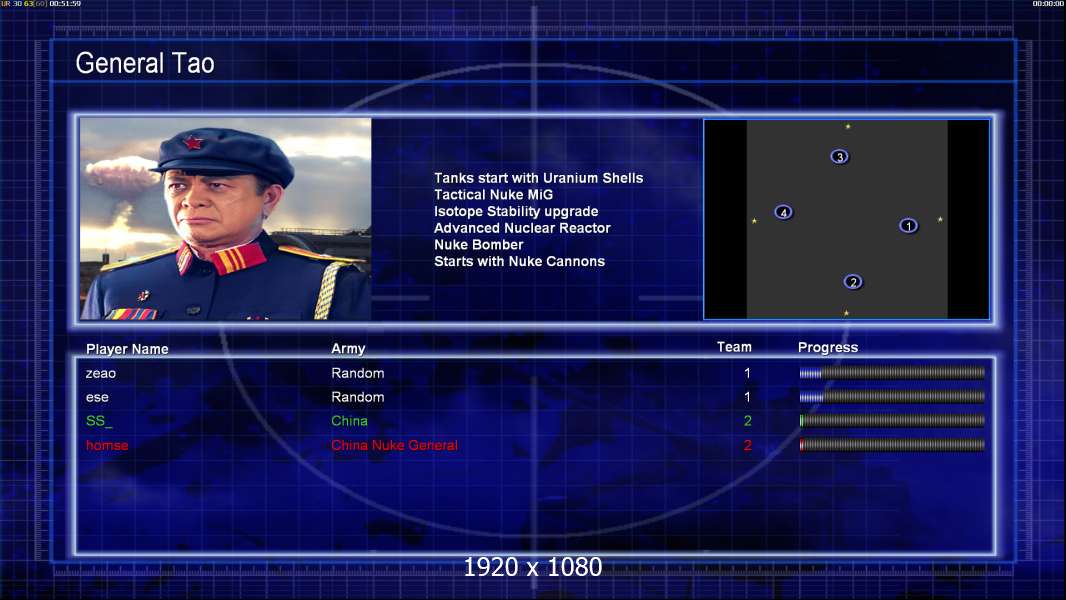Click the General Tao title
This screenshot has height=600, width=1066.
[x=145, y=63]
